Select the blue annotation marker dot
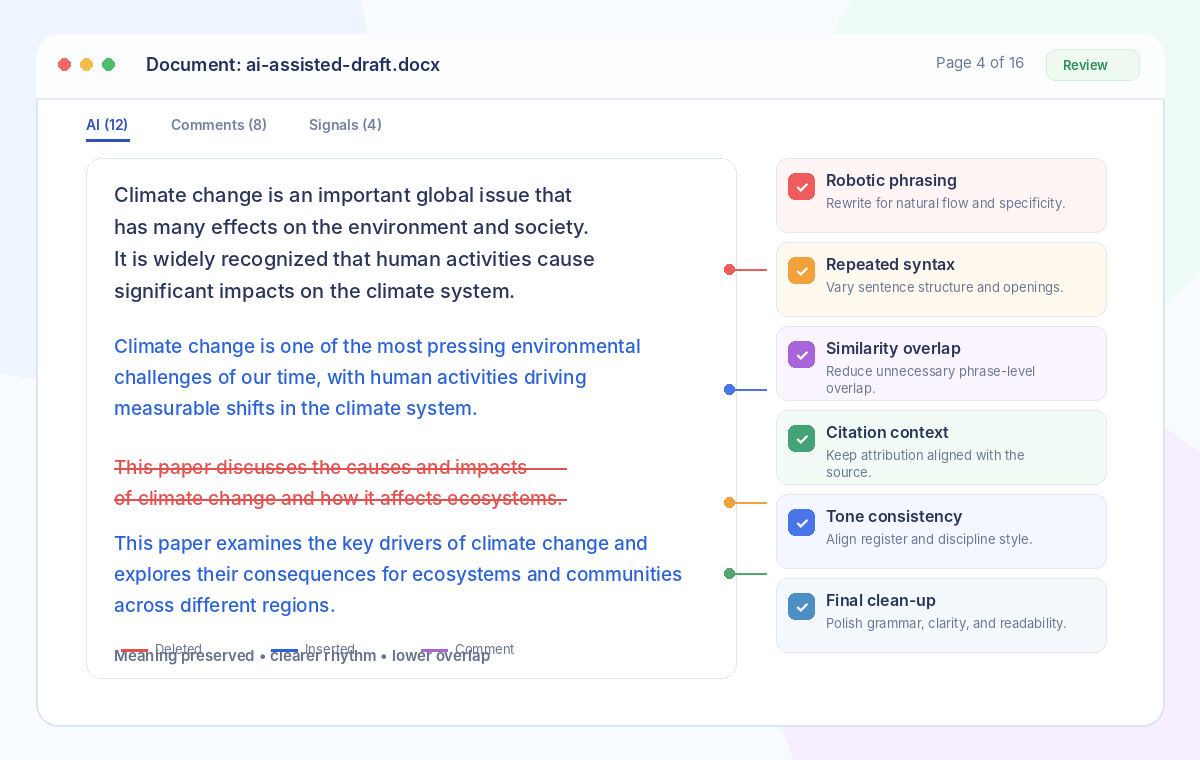 [729, 390]
